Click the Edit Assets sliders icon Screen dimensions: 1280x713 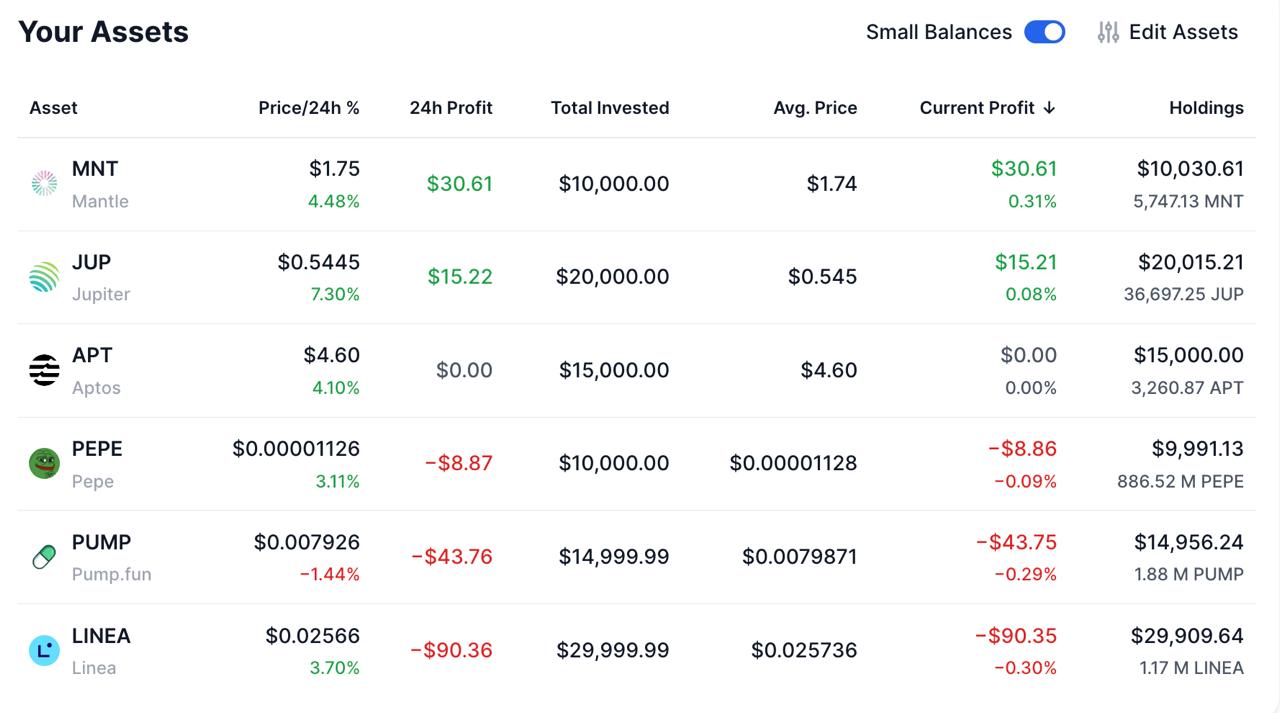tap(1108, 32)
